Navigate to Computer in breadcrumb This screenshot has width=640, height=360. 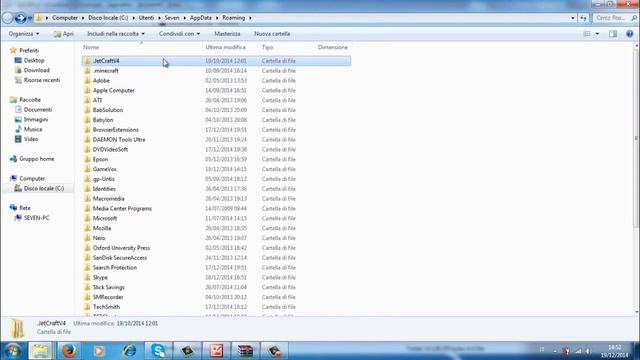coord(64,18)
